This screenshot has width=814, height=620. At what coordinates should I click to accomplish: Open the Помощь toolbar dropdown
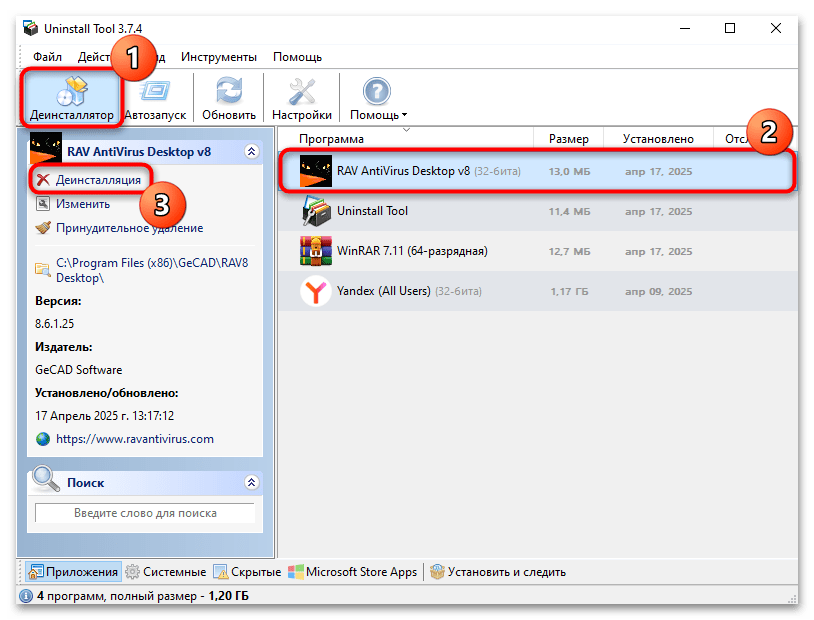377,99
